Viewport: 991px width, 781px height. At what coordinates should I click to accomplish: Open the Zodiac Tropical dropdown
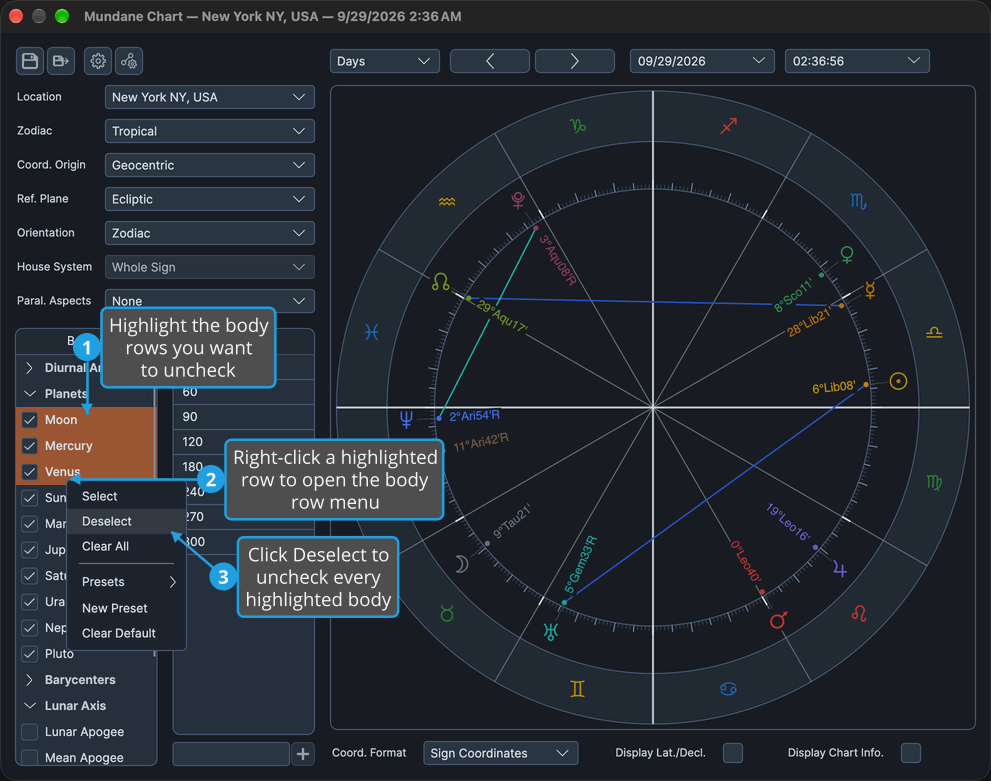[x=210, y=131]
